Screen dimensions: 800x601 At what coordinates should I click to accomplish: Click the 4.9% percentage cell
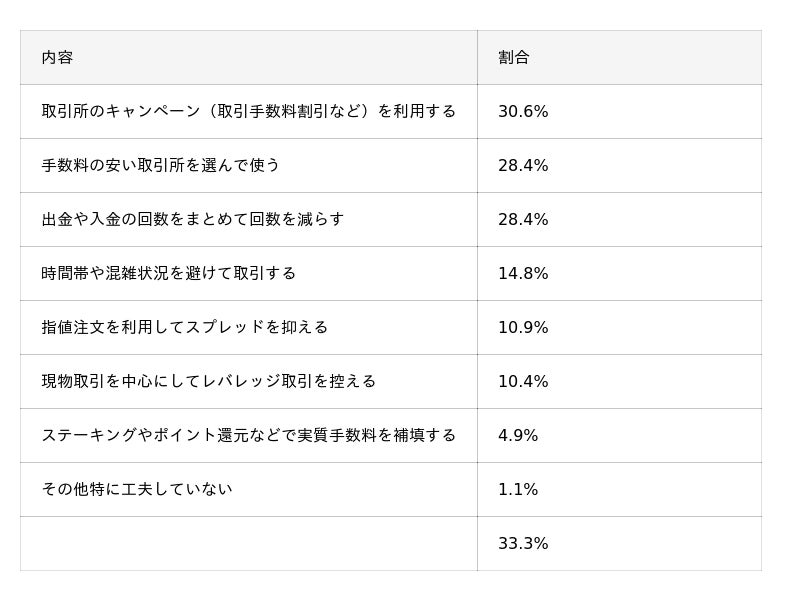click(x=518, y=436)
